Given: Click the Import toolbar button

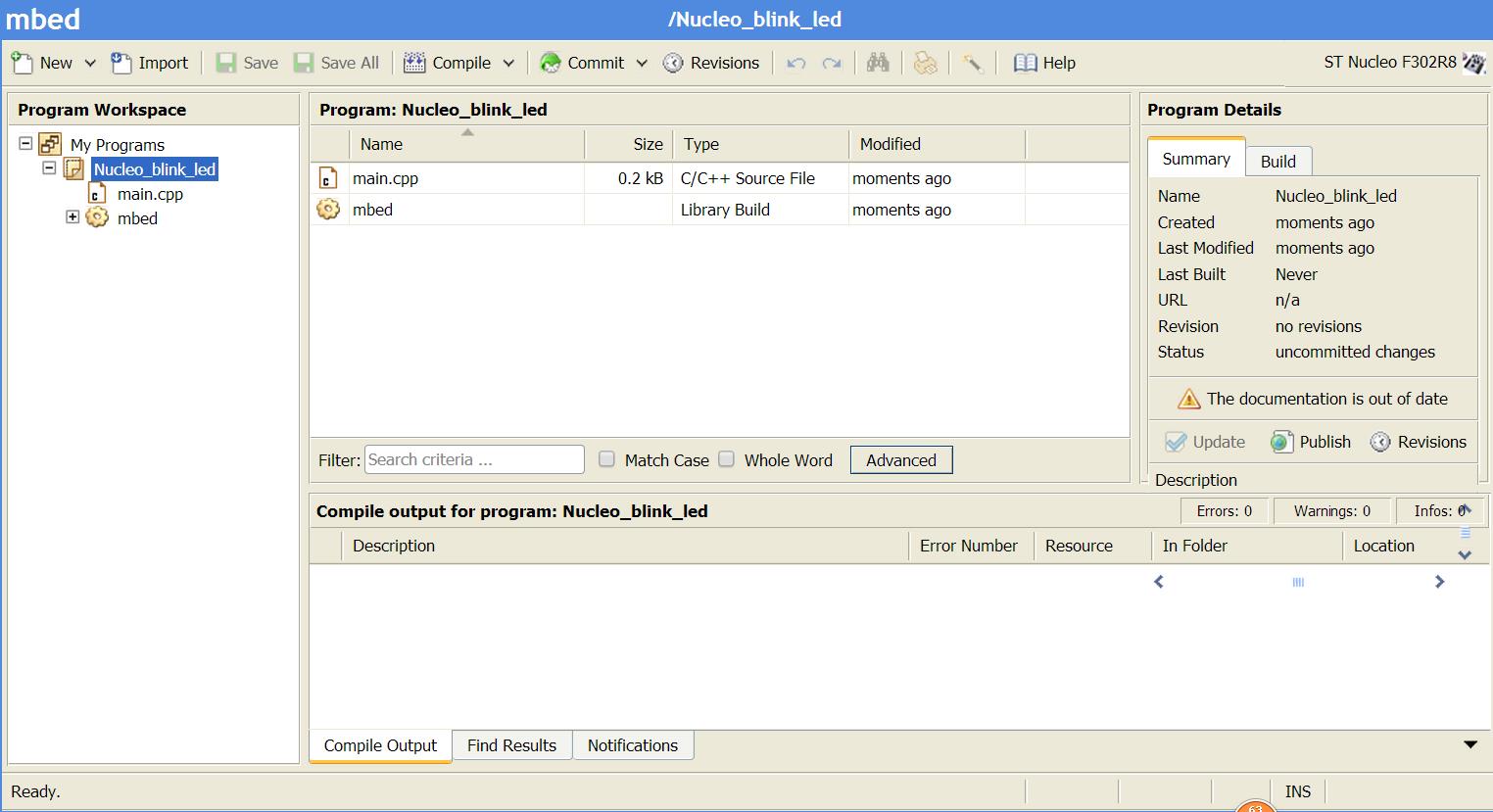Looking at the screenshot, I should coord(149,63).
